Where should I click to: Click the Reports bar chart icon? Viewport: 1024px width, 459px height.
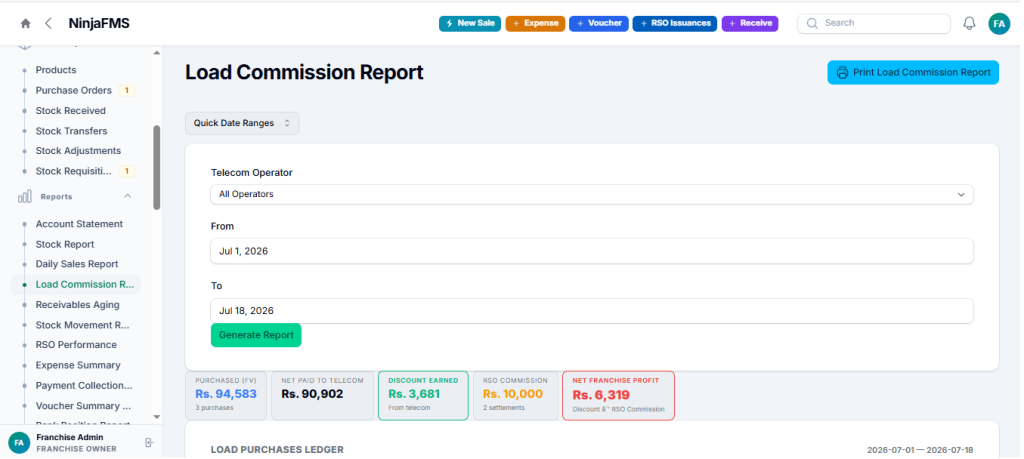[25, 197]
